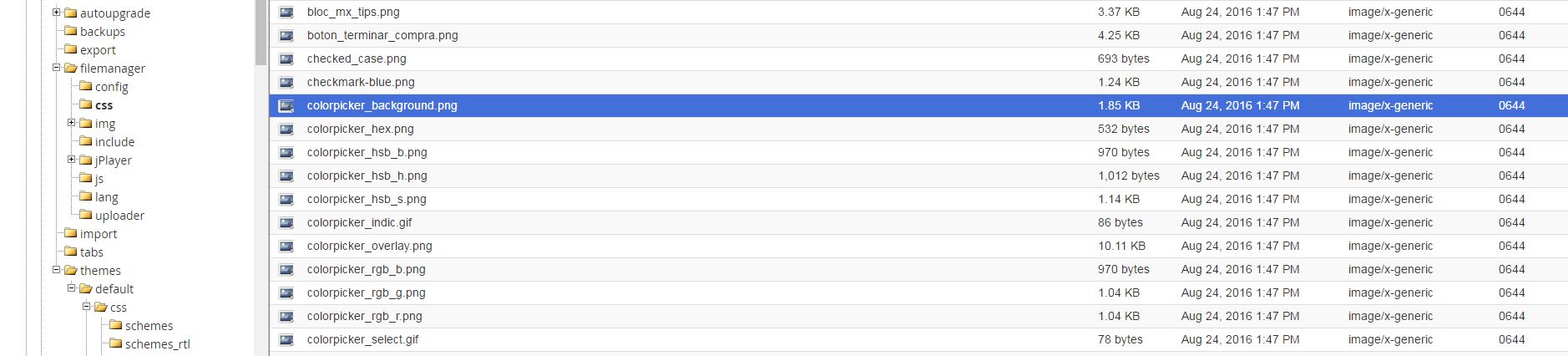The image size is (1568, 356).
Task: Select the colorpicker_background.png row
Action: 918,105
